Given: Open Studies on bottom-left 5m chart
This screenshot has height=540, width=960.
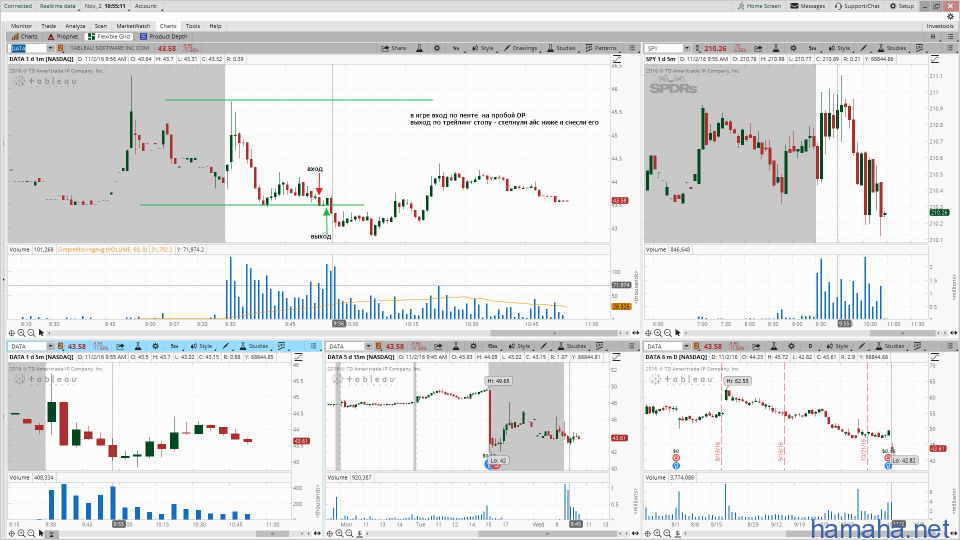Looking at the screenshot, I should pos(254,346).
